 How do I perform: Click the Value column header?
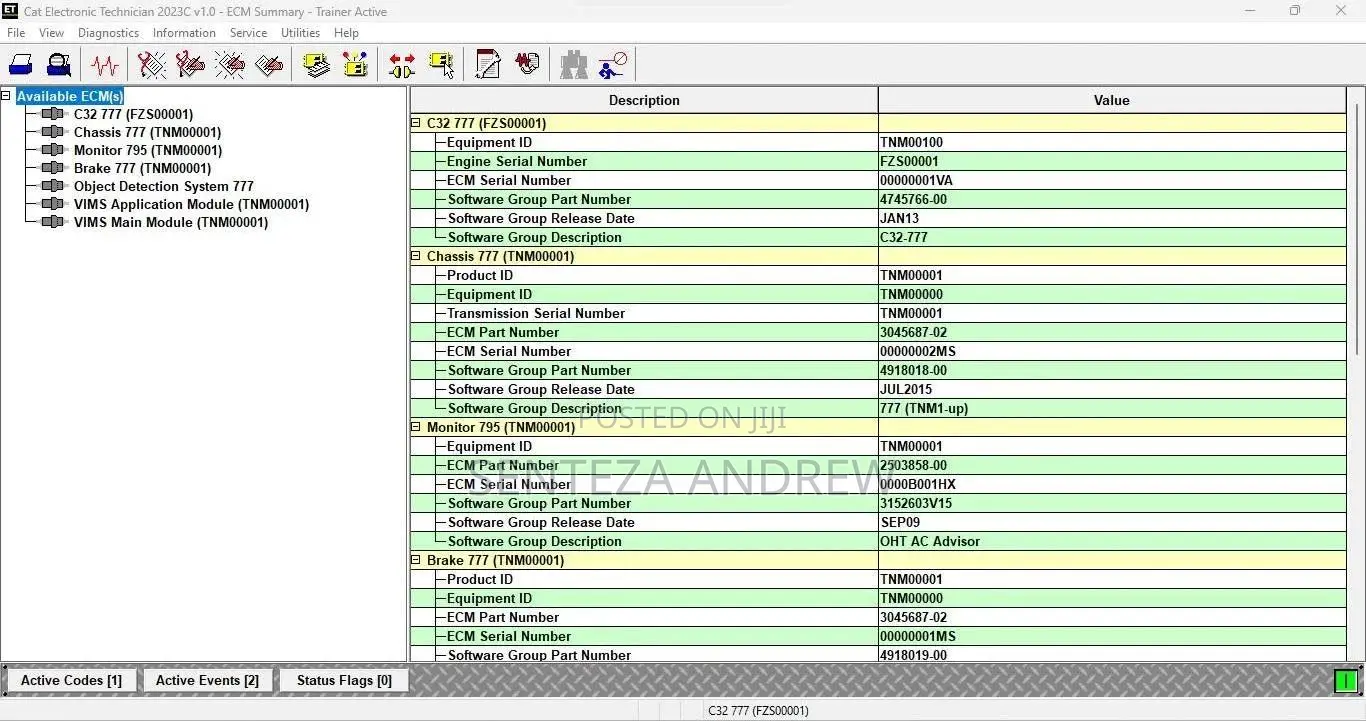tap(1112, 100)
